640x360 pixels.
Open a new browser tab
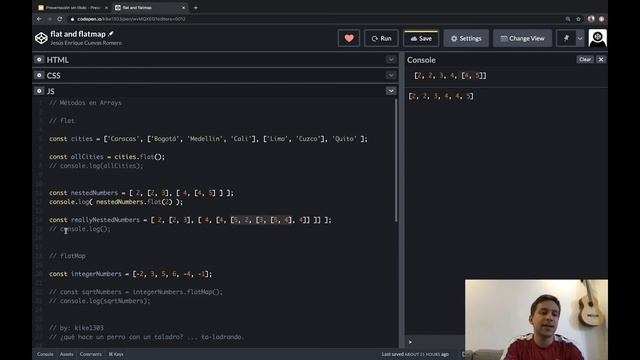click(x=196, y=8)
